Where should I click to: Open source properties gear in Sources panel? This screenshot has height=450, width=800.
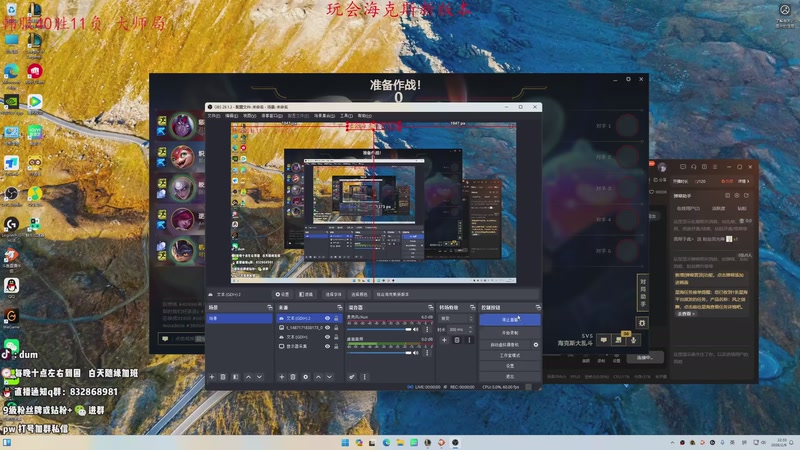click(305, 377)
